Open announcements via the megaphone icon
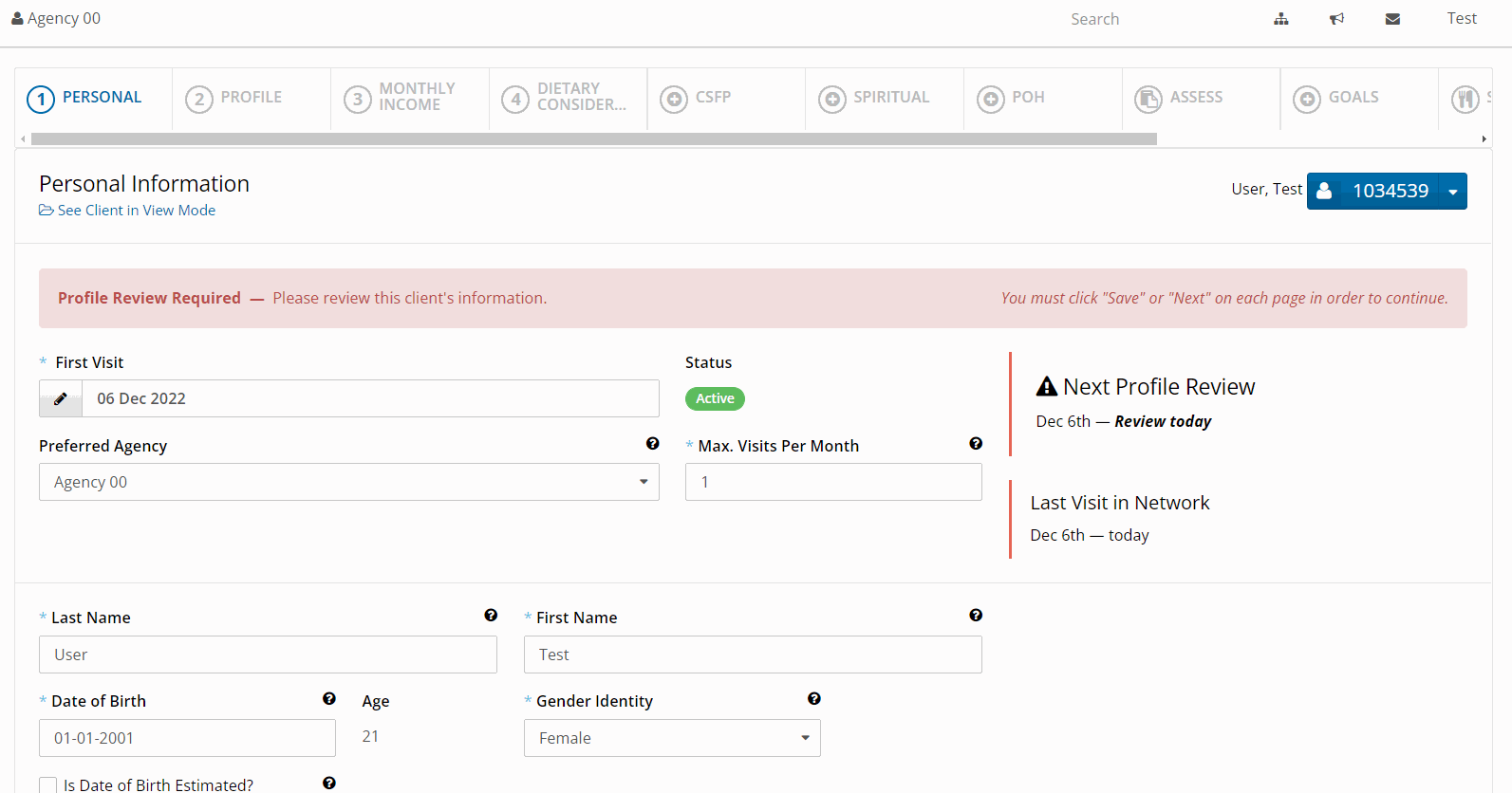The height and width of the screenshot is (793, 1512). [1336, 19]
